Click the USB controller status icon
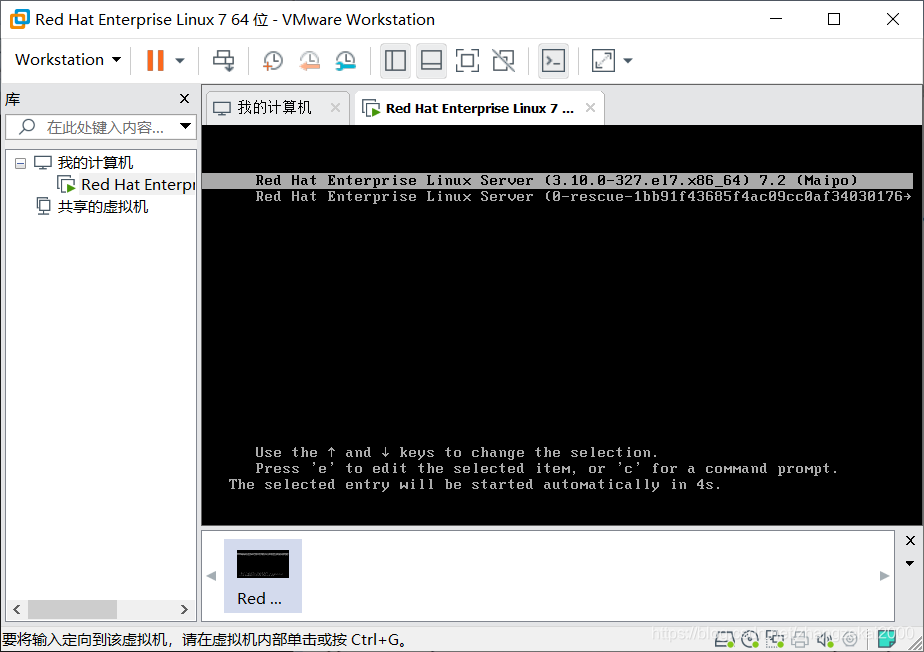Screen dimensions: 924x652 coord(850,639)
